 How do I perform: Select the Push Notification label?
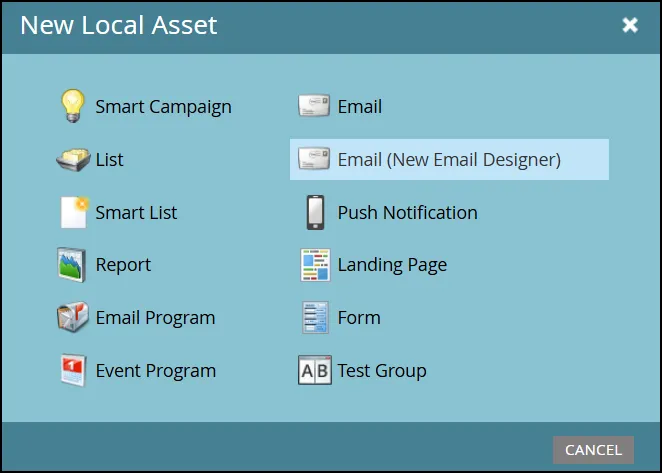coord(407,212)
